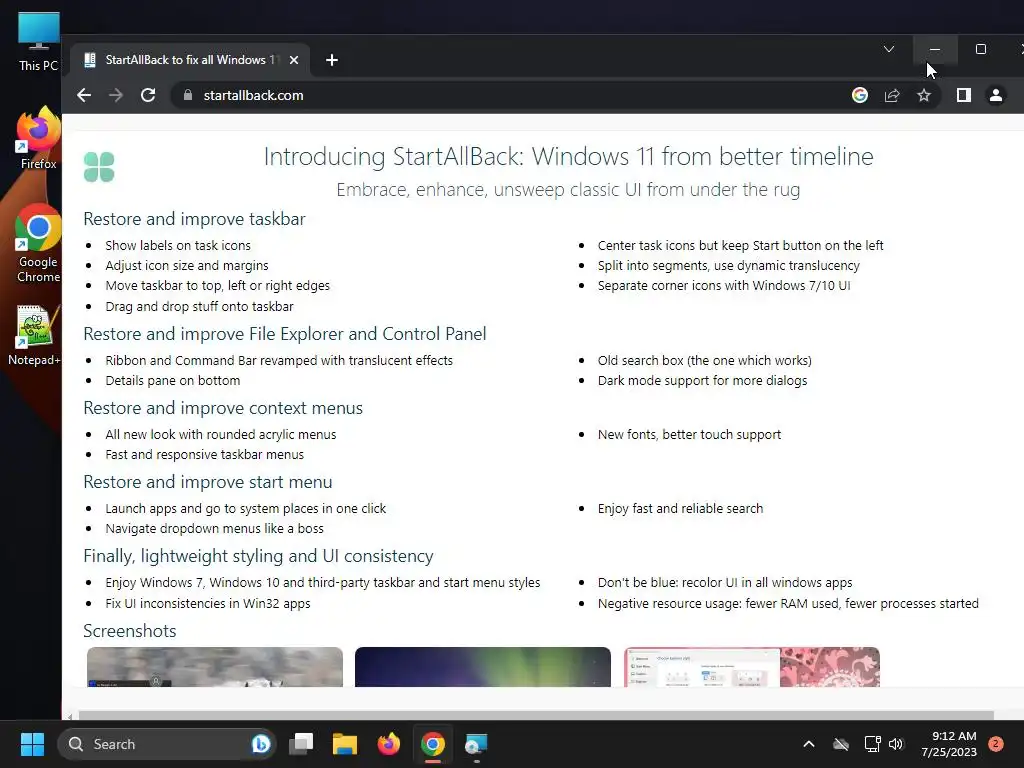Viewport: 1024px width, 768px height.
Task: Launch Firefox from the taskbar
Action: tap(389, 744)
